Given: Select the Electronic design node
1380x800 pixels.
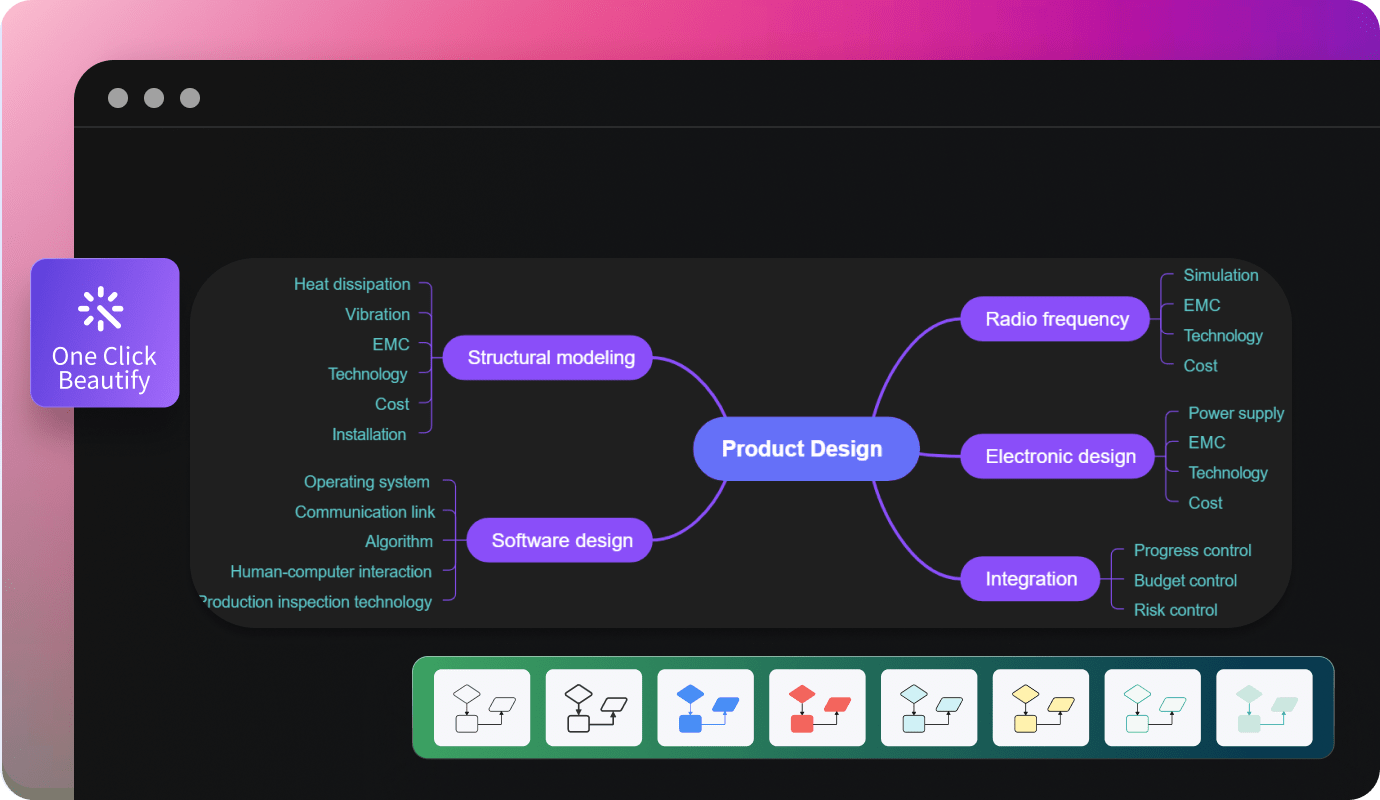Looking at the screenshot, I should pyautogui.click(x=1058, y=456).
